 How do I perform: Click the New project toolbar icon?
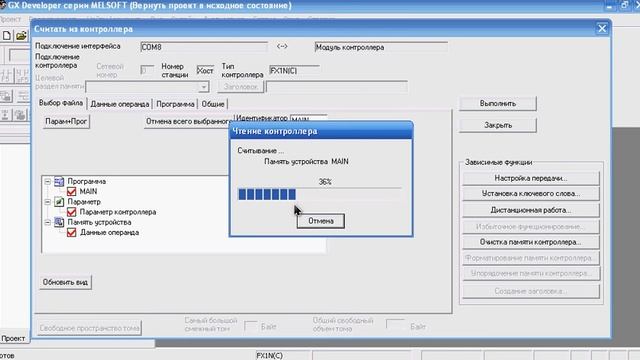point(7,36)
